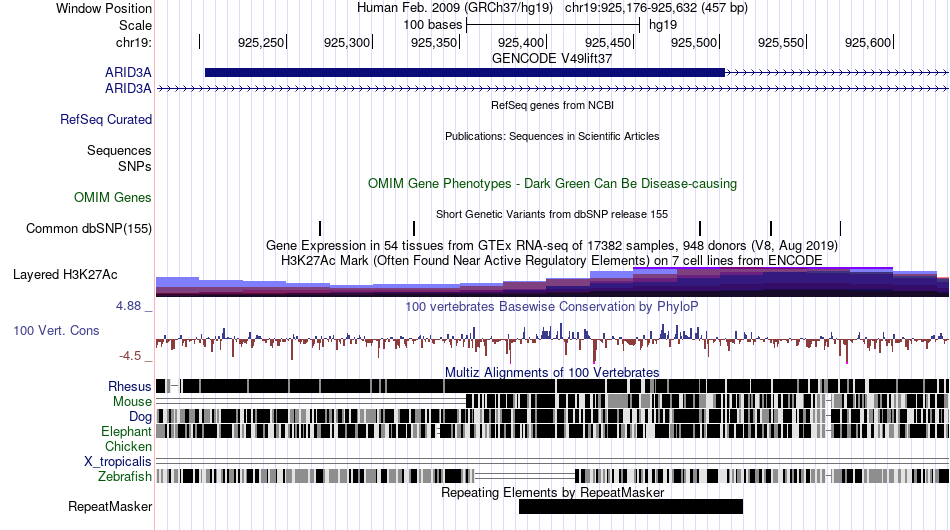This screenshot has height=530, width=950.
Task: Open the RefSeq Curated track label
Action: 105,119
